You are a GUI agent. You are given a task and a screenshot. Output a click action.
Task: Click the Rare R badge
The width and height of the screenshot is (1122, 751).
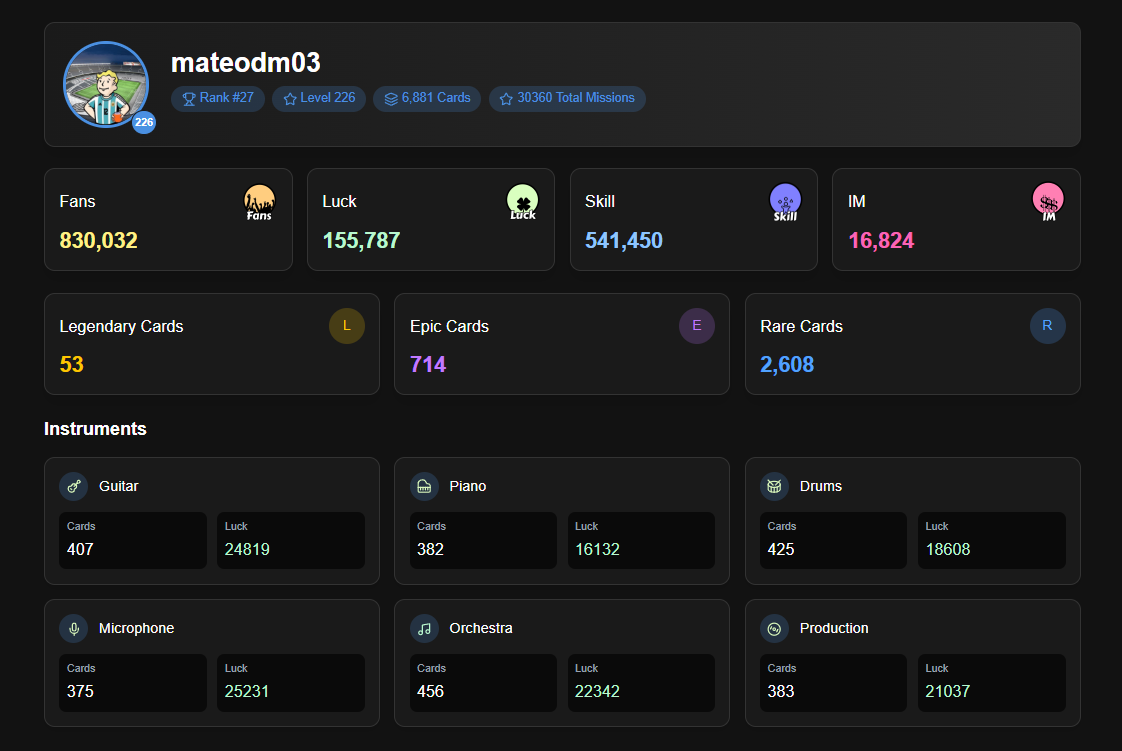click(1048, 325)
